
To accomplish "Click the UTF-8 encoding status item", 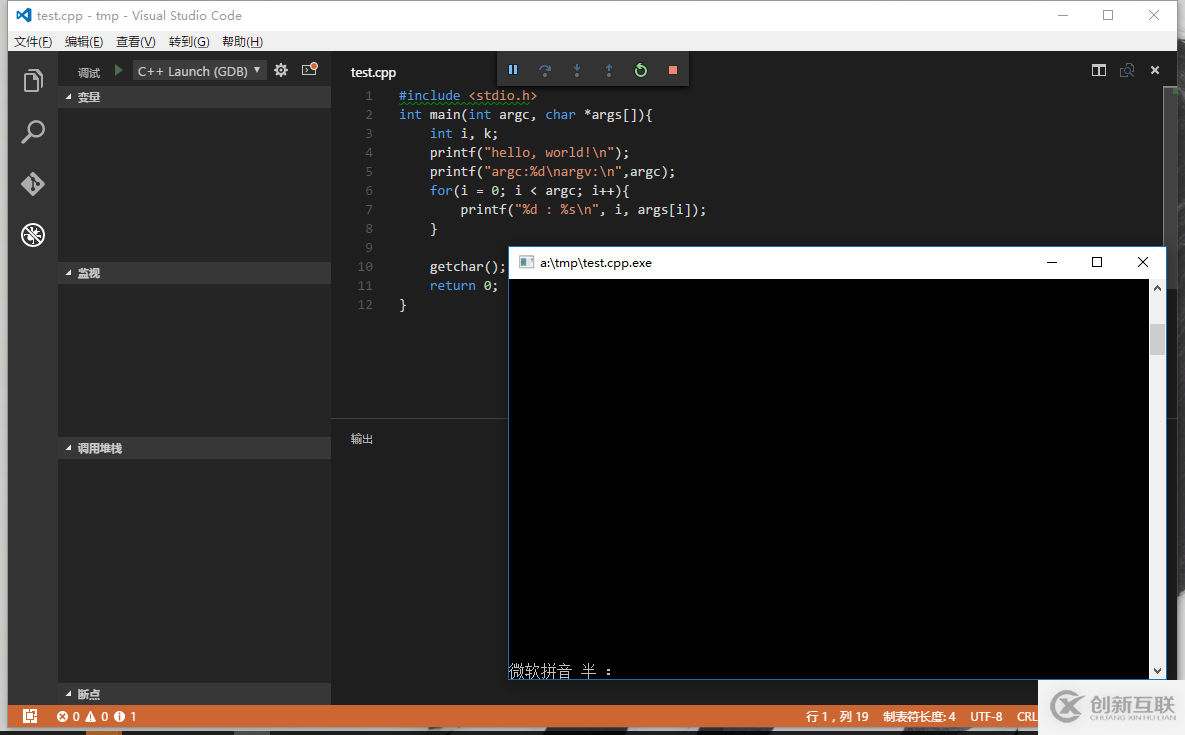I will [x=987, y=716].
